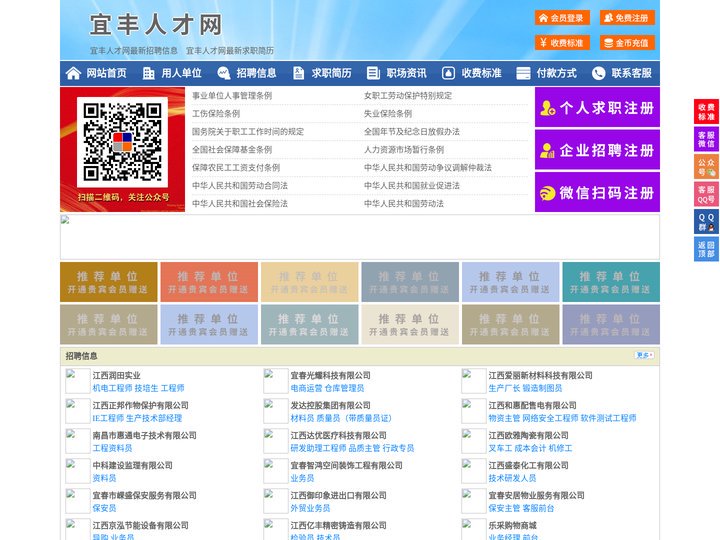
Task: Click the logo thumbnail of 江西爱丽新材料科技有限公司
Action: 473,381
